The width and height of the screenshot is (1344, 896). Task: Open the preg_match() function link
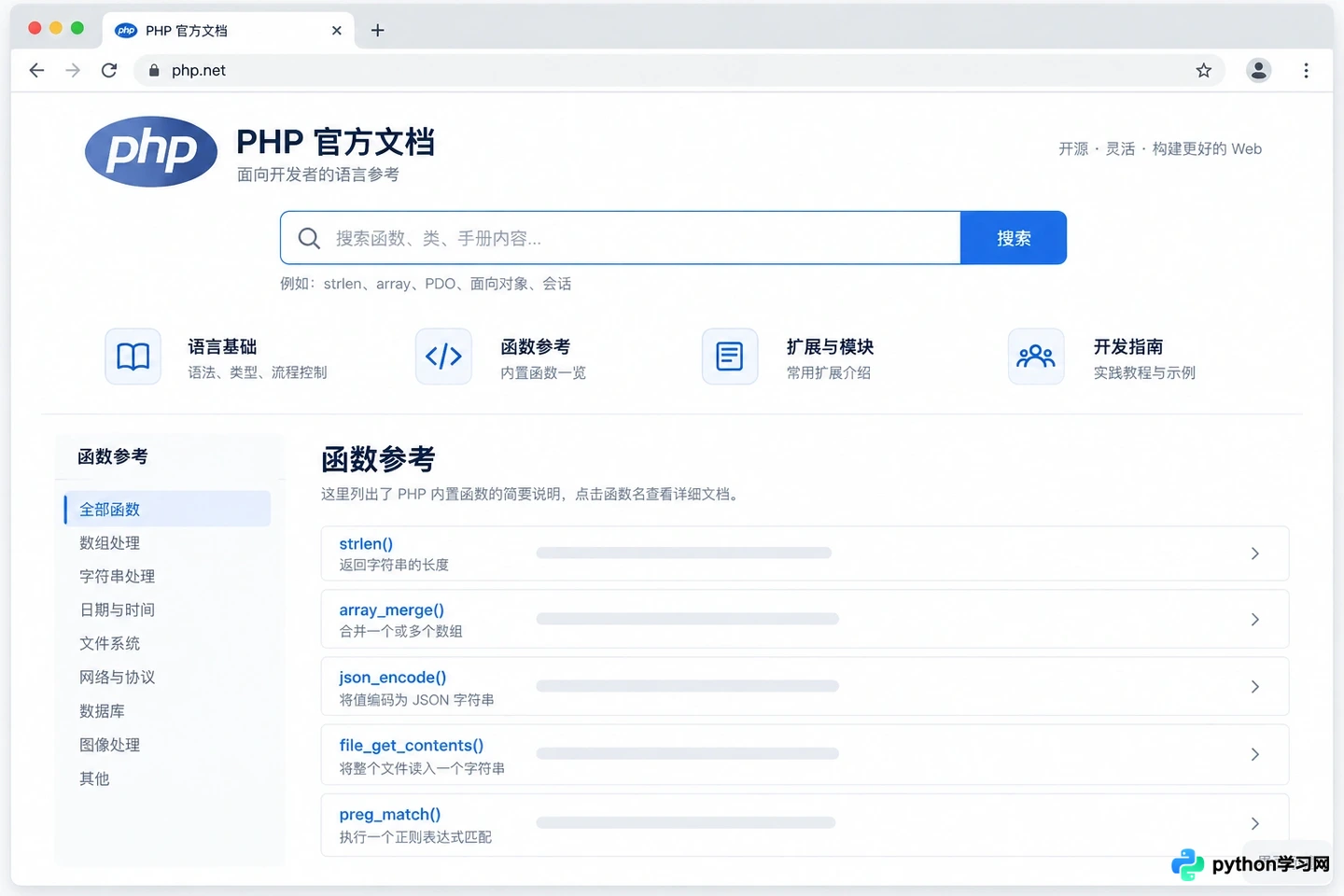pos(389,814)
